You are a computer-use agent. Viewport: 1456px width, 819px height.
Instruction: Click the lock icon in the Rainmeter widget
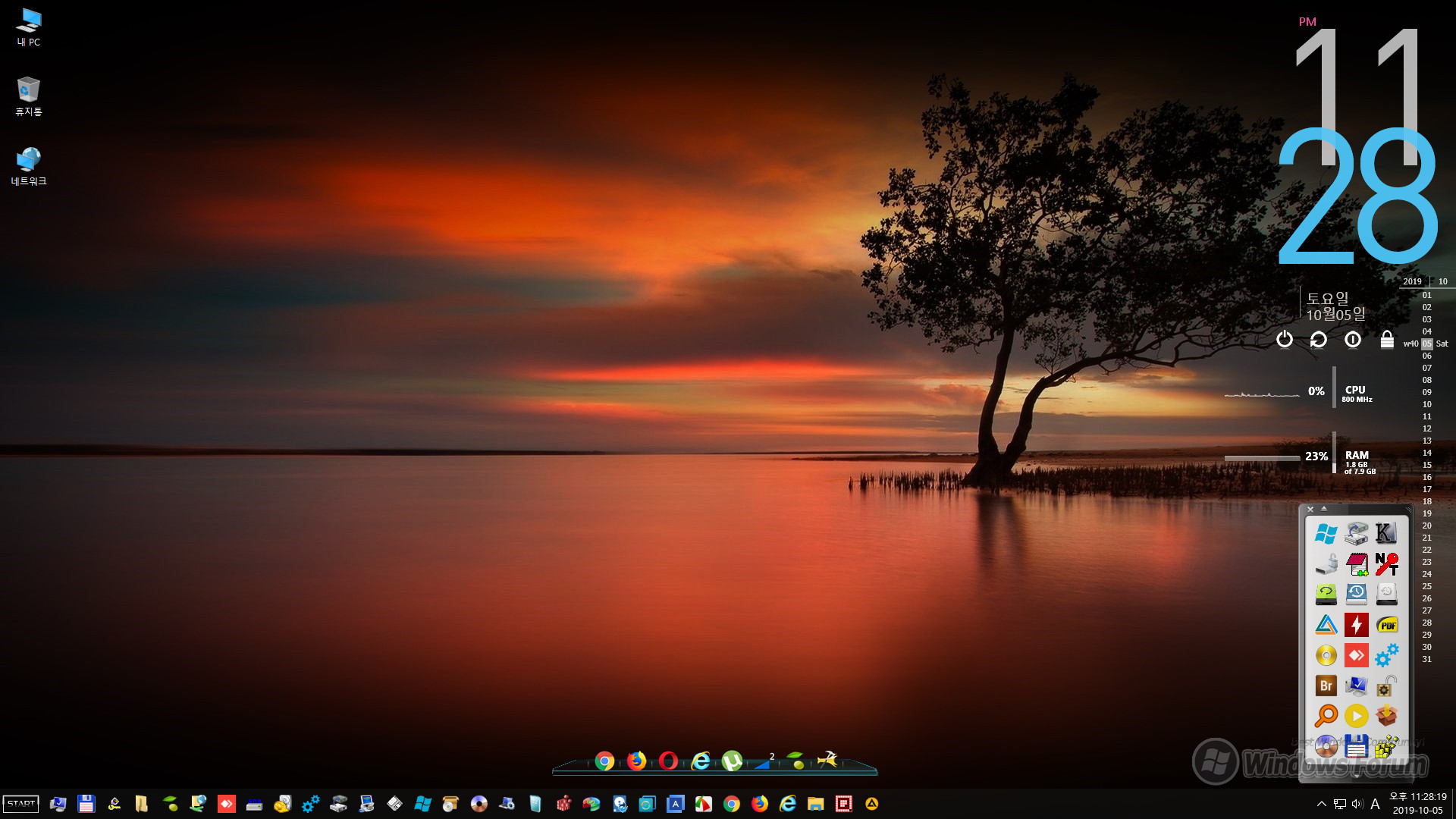click(x=1387, y=339)
